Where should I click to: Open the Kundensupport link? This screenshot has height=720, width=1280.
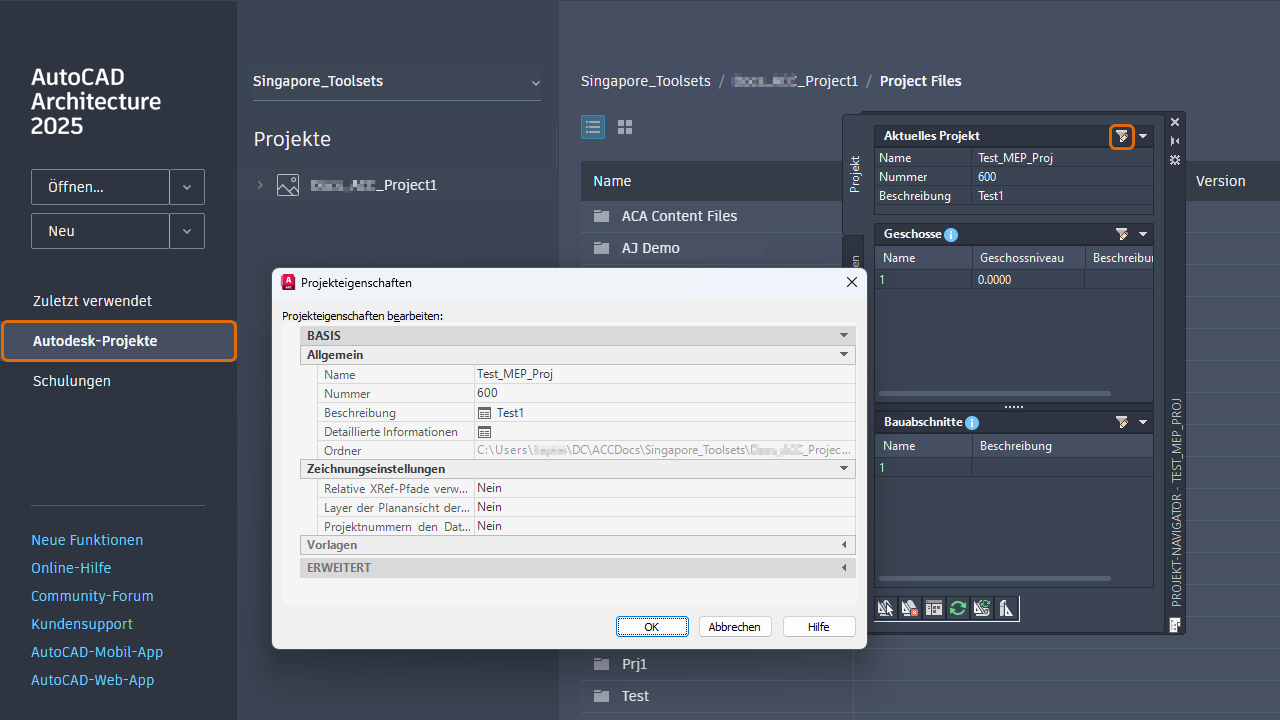coord(82,624)
